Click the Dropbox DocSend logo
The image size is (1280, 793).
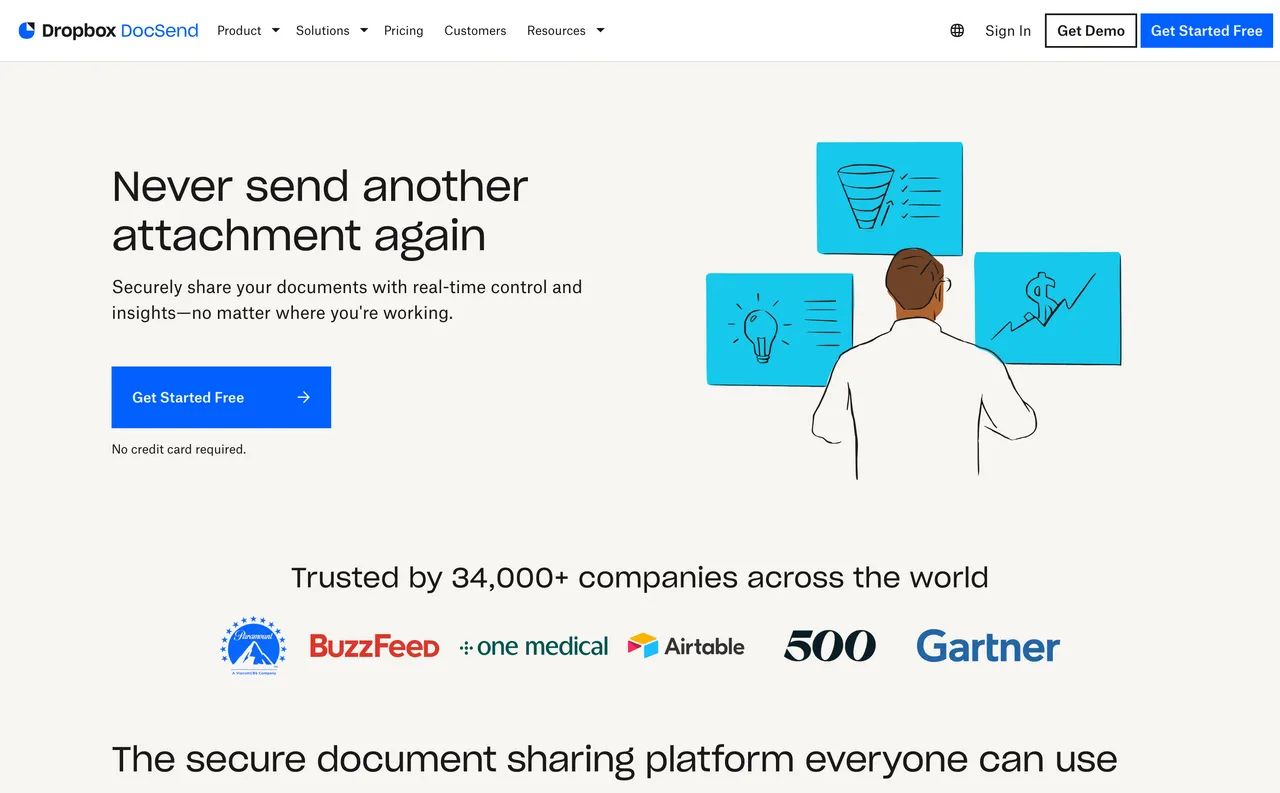coord(107,30)
